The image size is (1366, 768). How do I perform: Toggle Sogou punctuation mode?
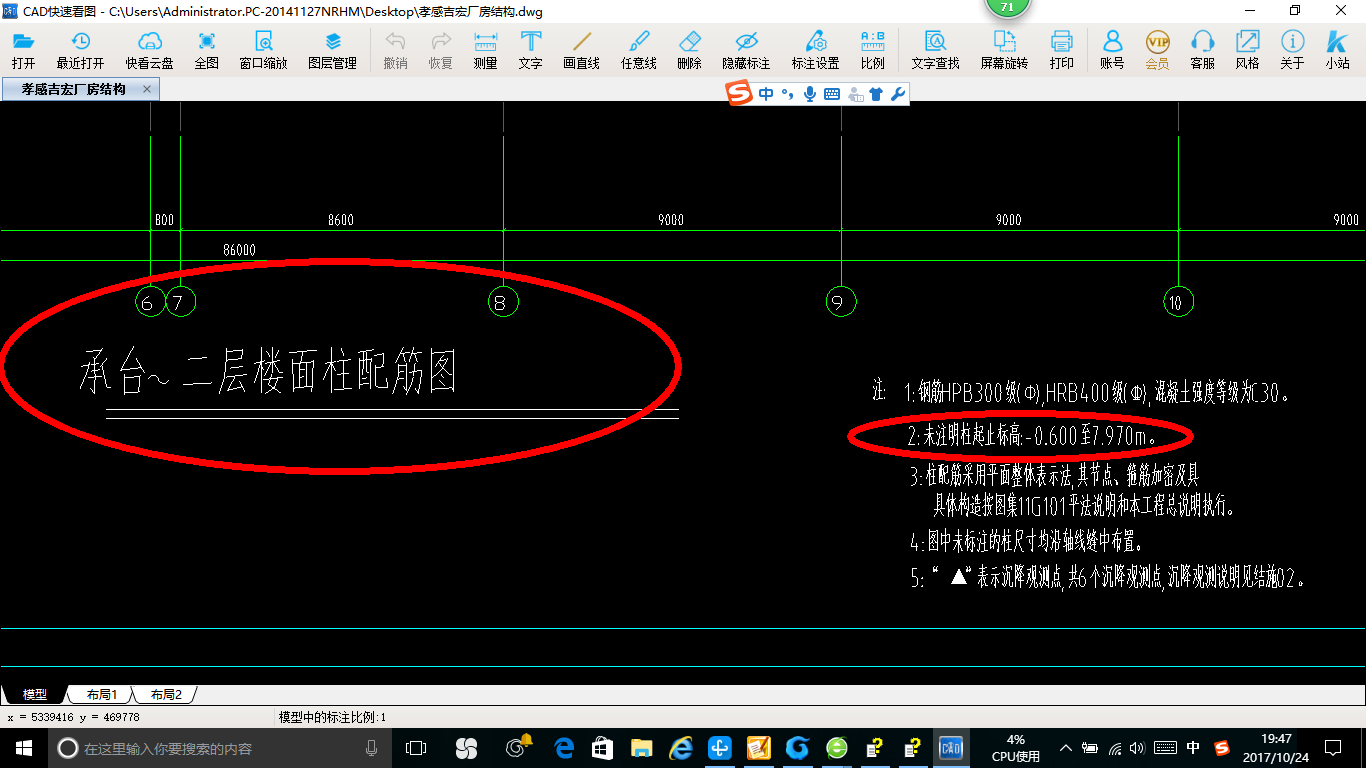click(788, 94)
